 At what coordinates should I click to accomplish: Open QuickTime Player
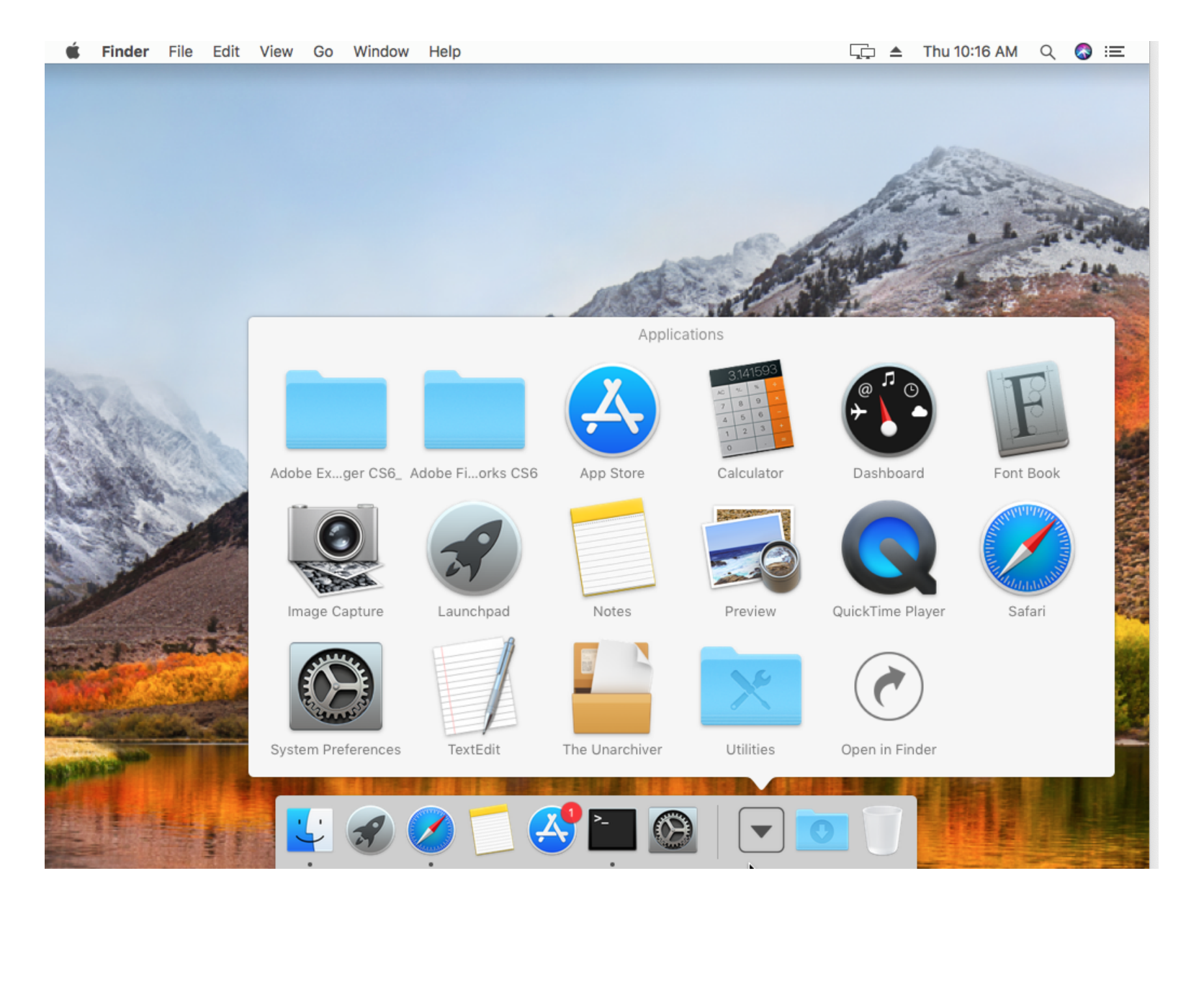coord(889,548)
